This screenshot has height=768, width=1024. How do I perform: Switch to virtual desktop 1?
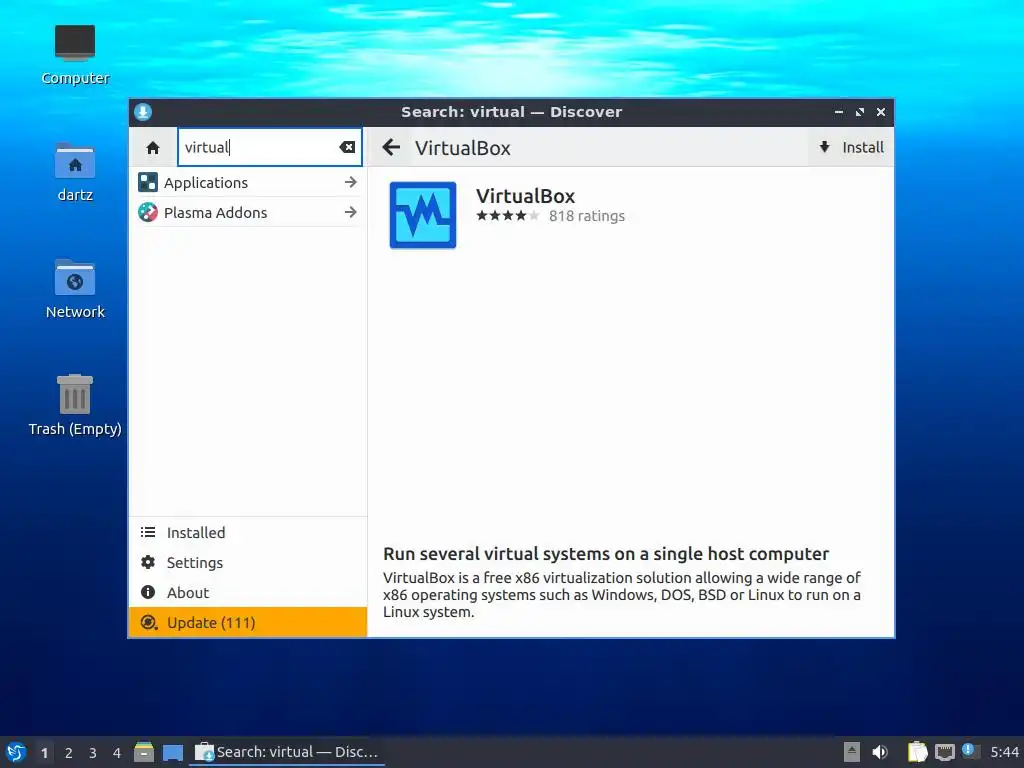pos(44,753)
